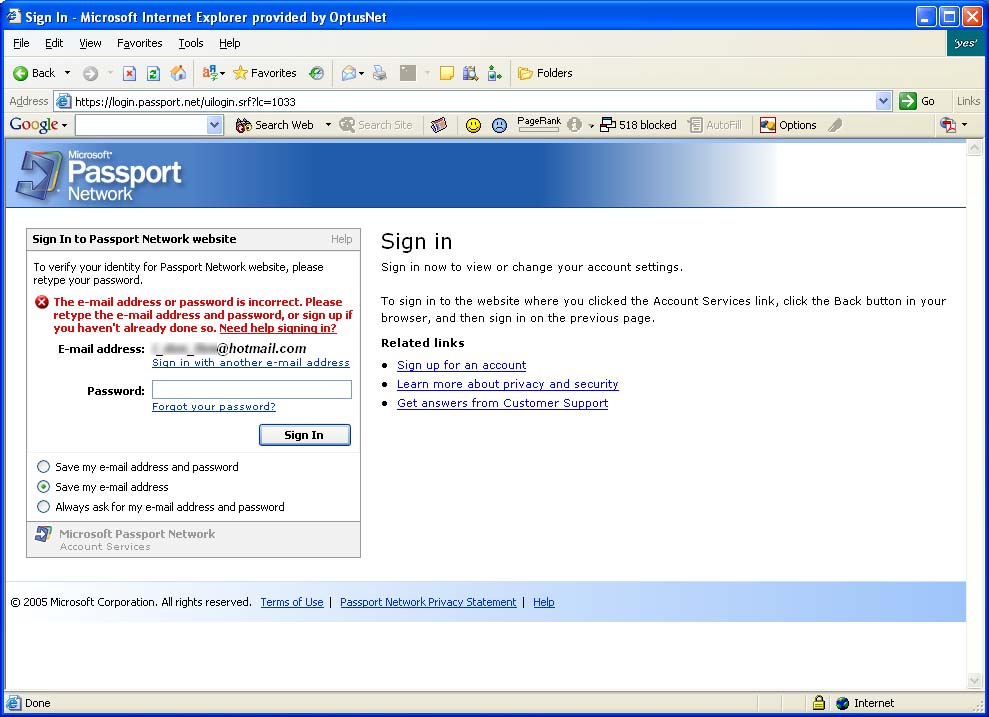Click the Adobe PDF toolbar icon
989x717 pixels.
coord(948,125)
